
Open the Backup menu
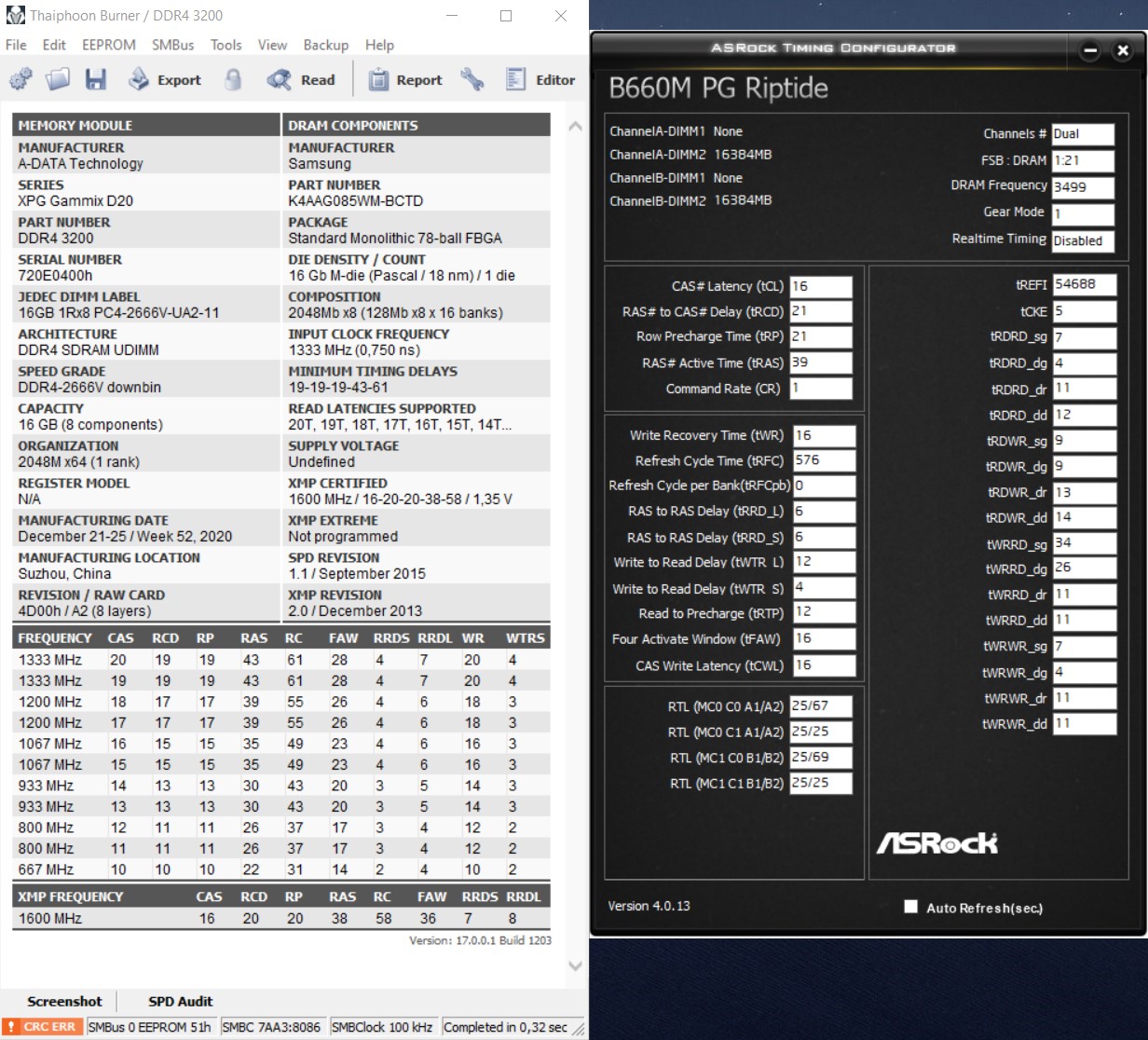pos(326,45)
